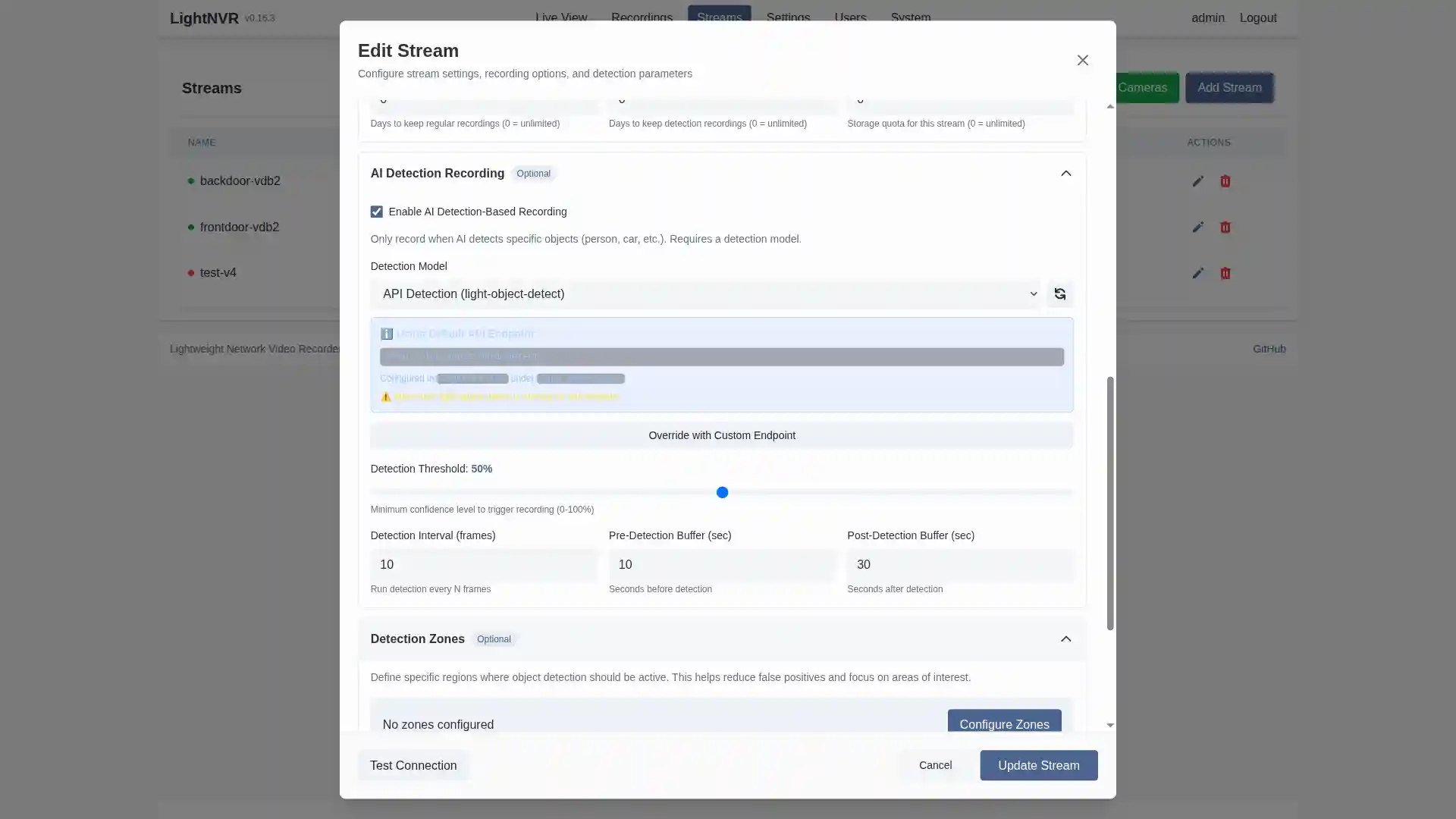
Task: Toggle Enable AI Detection-Based Recording checkbox
Action: 376,212
